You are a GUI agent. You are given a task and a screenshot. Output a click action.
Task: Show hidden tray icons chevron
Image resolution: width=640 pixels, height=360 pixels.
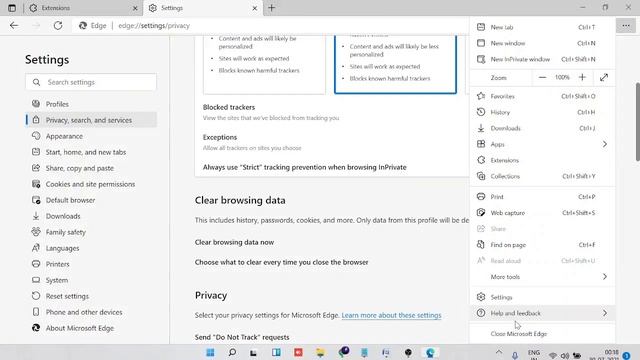pos(499,352)
